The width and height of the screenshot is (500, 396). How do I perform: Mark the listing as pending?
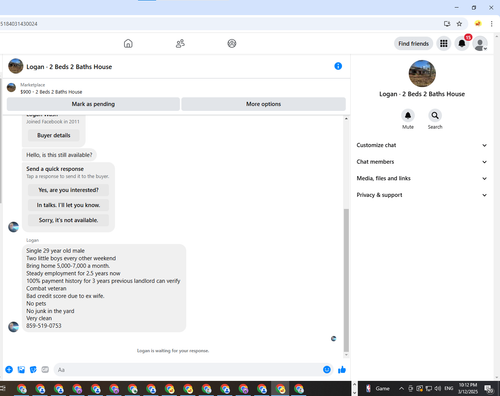pyautogui.click(x=93, y=104)
